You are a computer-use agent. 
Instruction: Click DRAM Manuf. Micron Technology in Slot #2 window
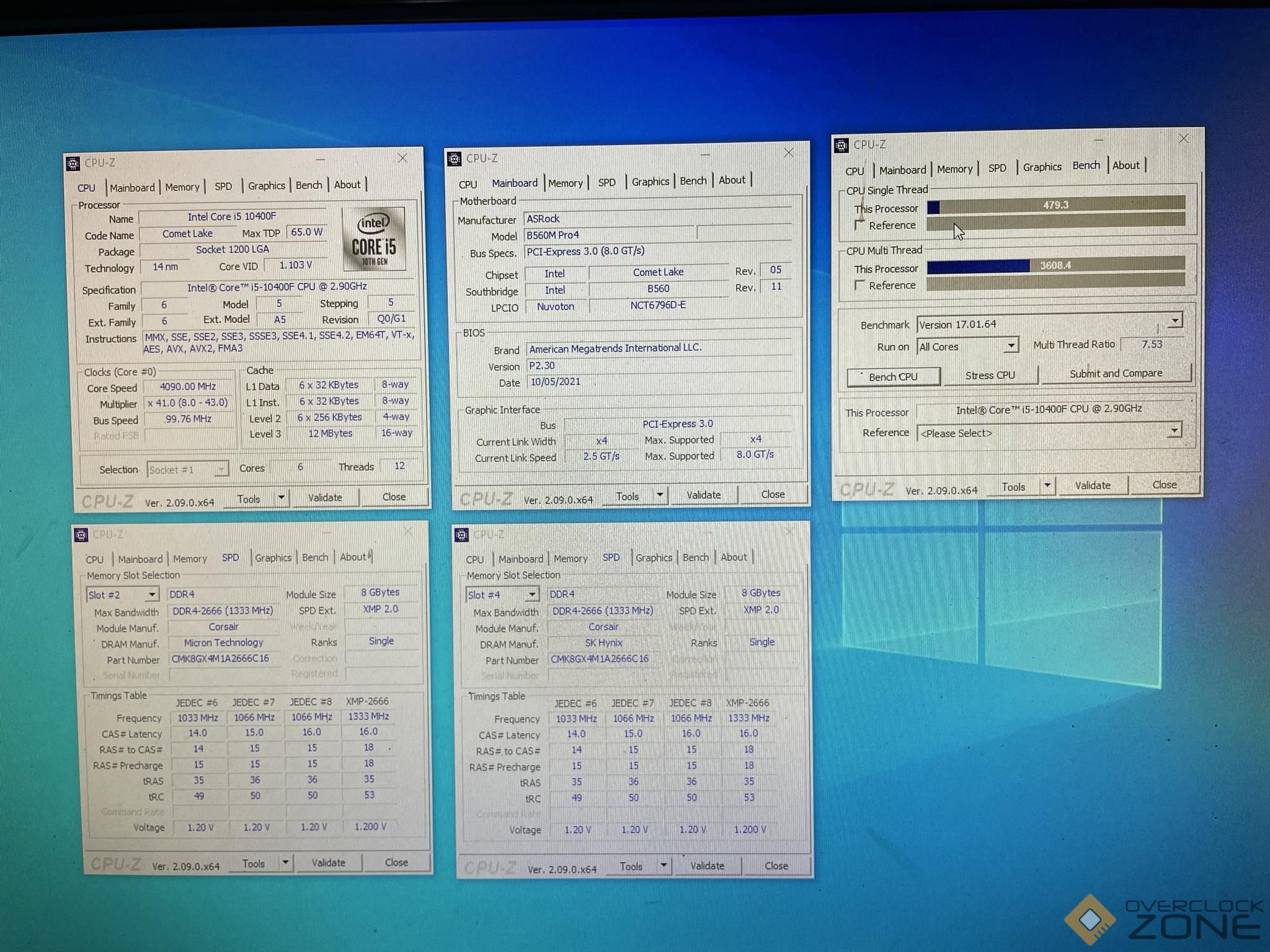(223, 643)
